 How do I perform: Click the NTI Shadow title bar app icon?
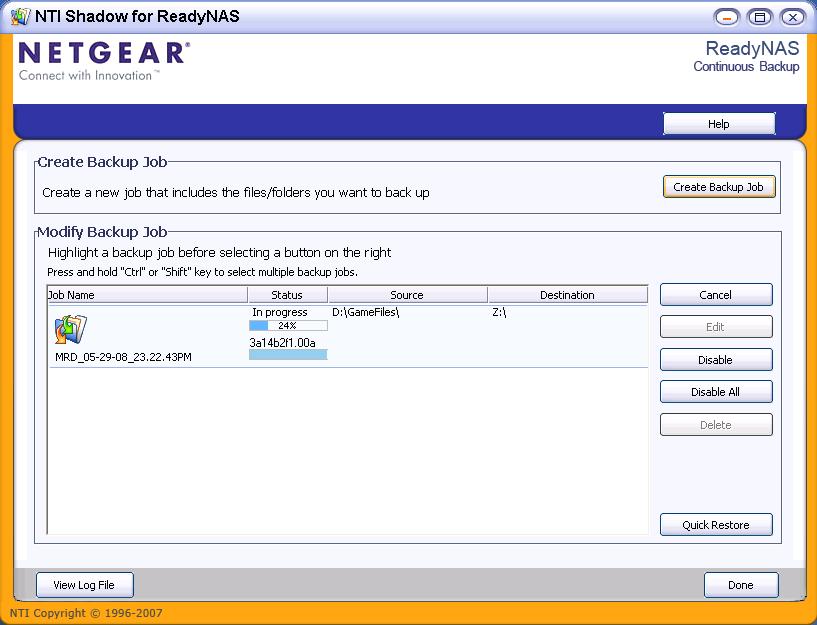(21, 16)
